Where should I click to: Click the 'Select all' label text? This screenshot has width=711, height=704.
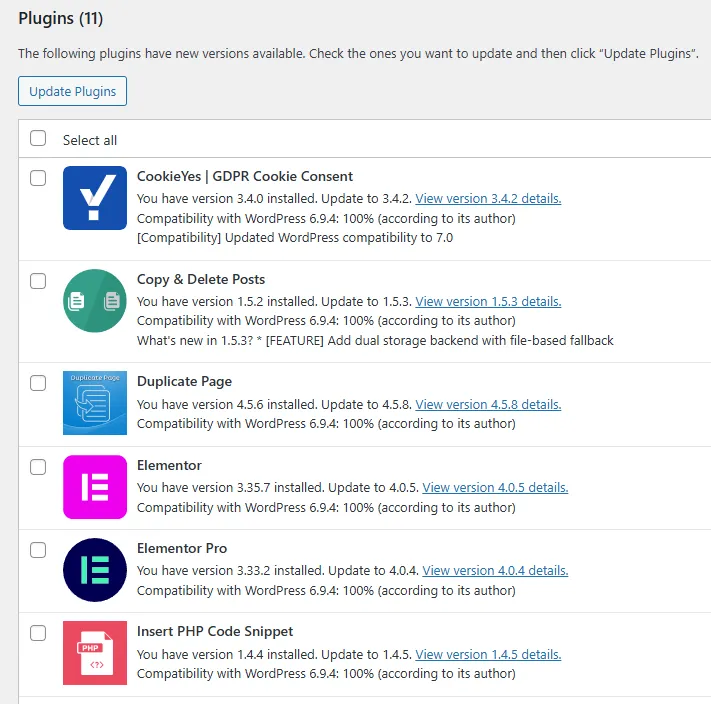pyautogui.click(x=90, y=141)
